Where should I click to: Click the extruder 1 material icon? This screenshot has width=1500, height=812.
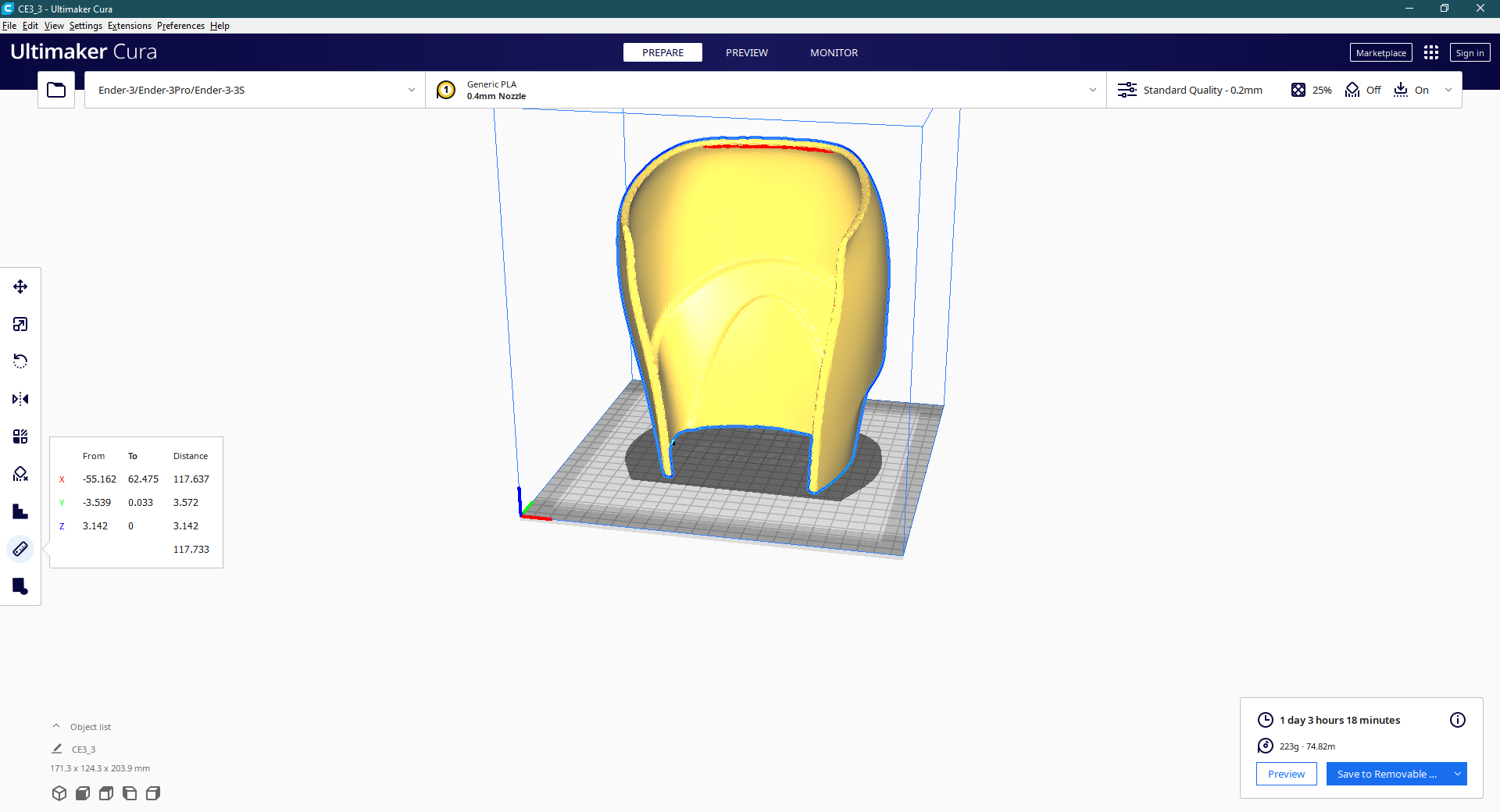point(446,90)
